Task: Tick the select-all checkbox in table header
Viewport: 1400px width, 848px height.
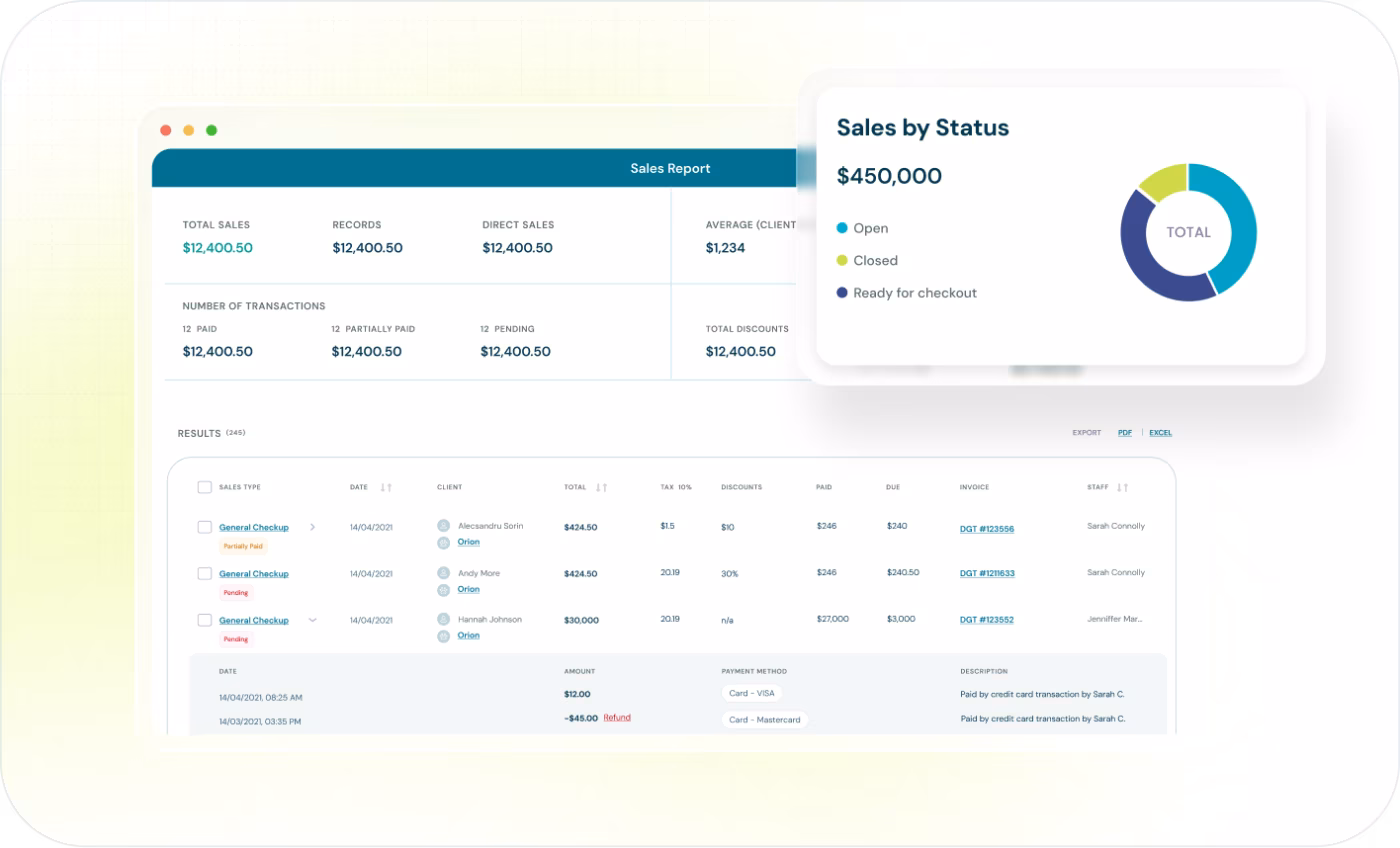Action: coord(204,487)
